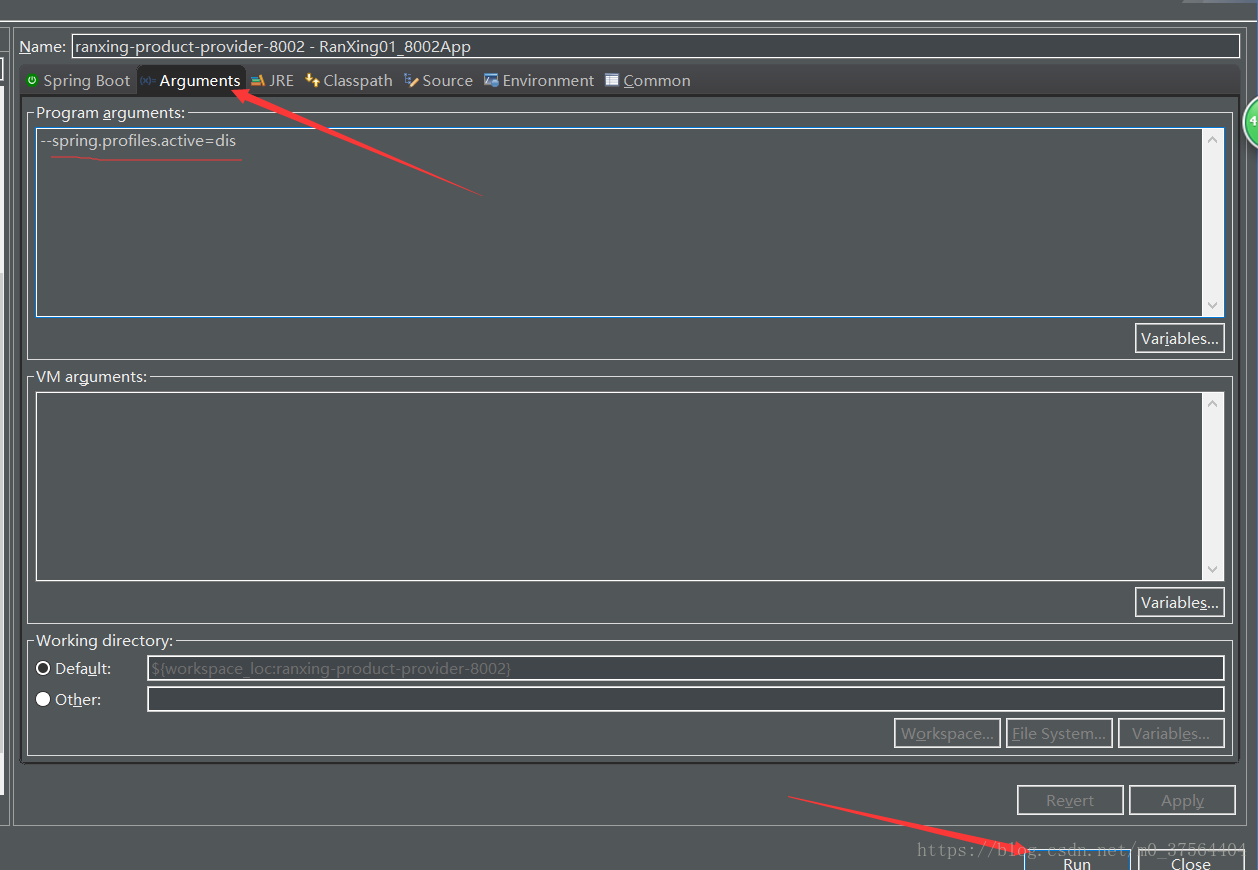Click the --spring.profiles.active=dis text
Image resolution: width=1258 pixels, height=870 pixels.
click(139, 141)
